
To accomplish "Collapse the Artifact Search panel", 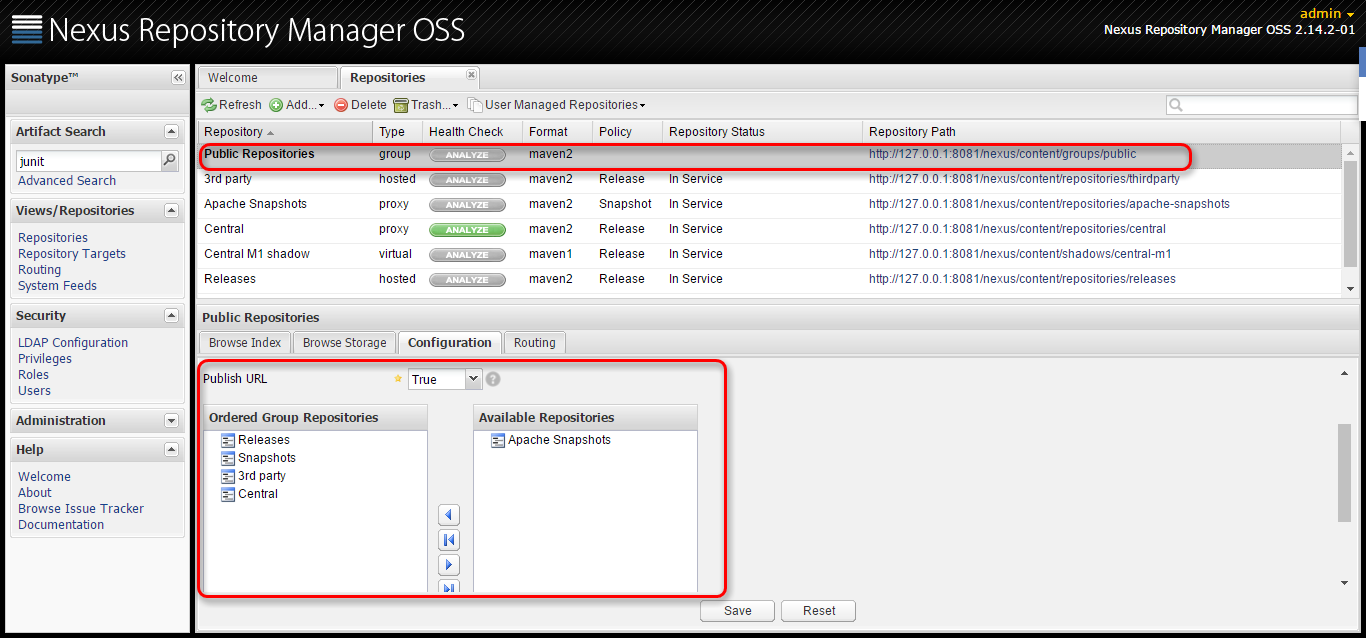I will tap(171, 132).
